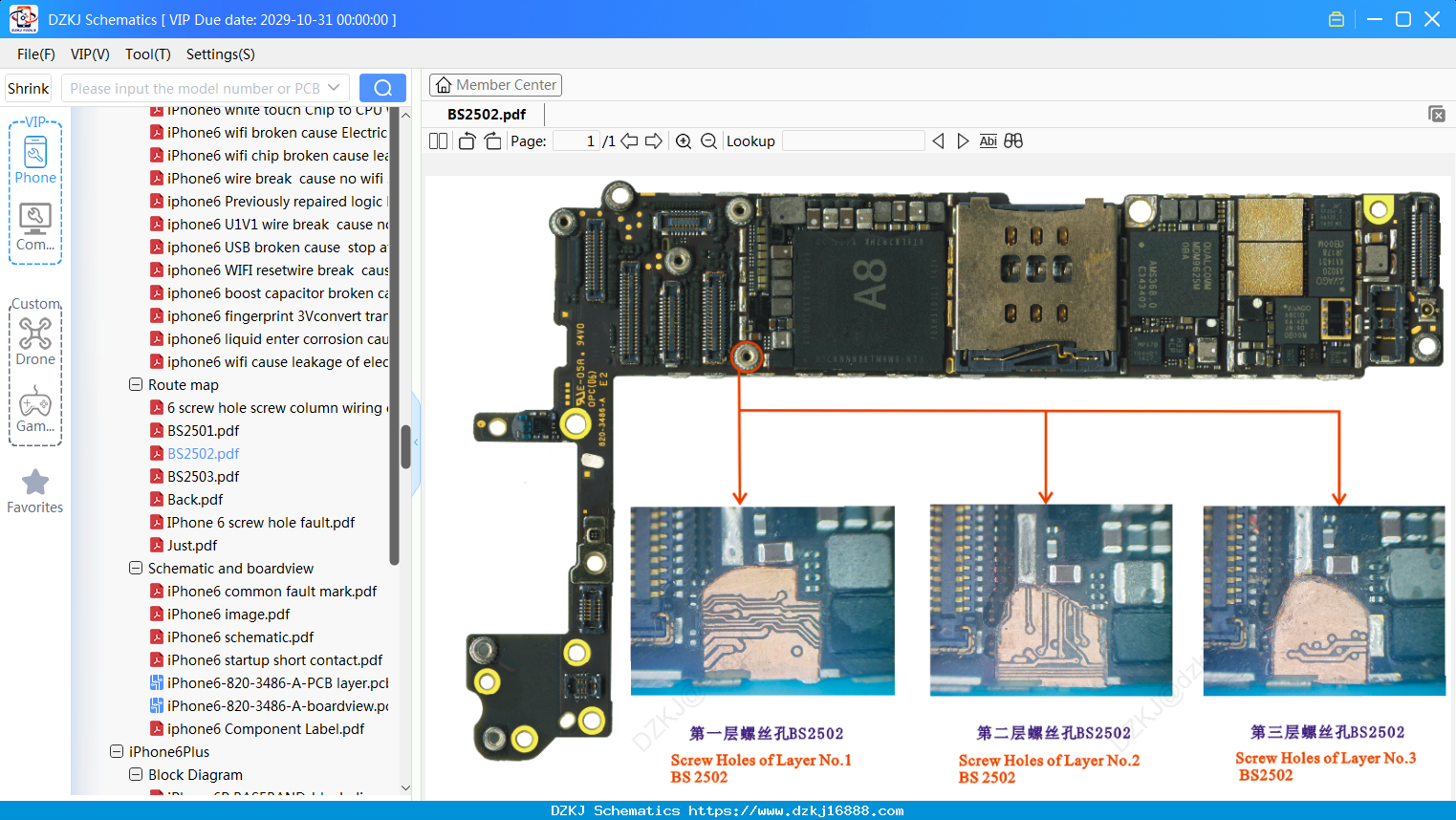Toggle match-case Abi icon
Screen dimensions: 1456x820
tap(988, 141)
